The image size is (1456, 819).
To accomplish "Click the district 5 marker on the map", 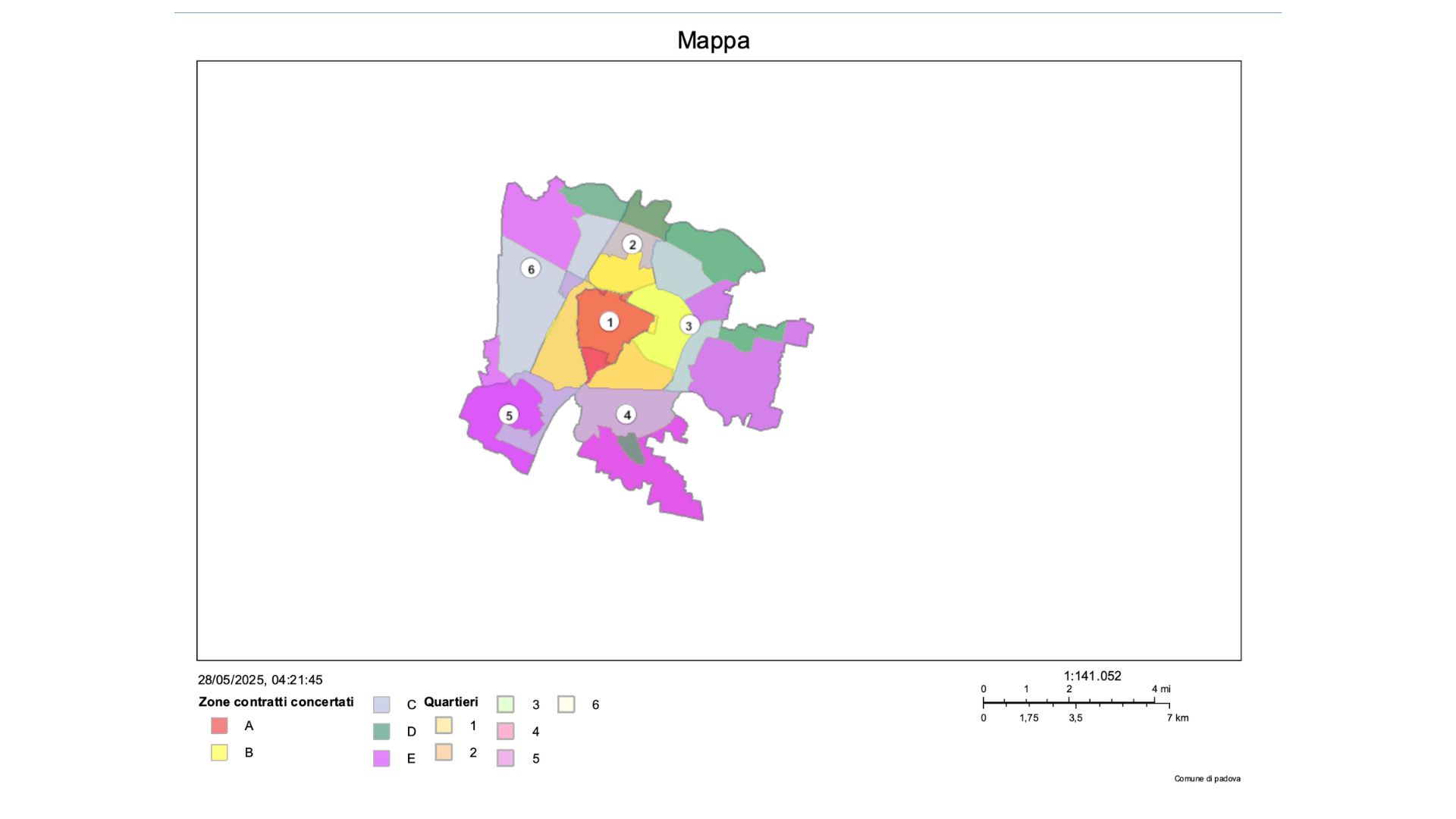I will click(509, 415).
